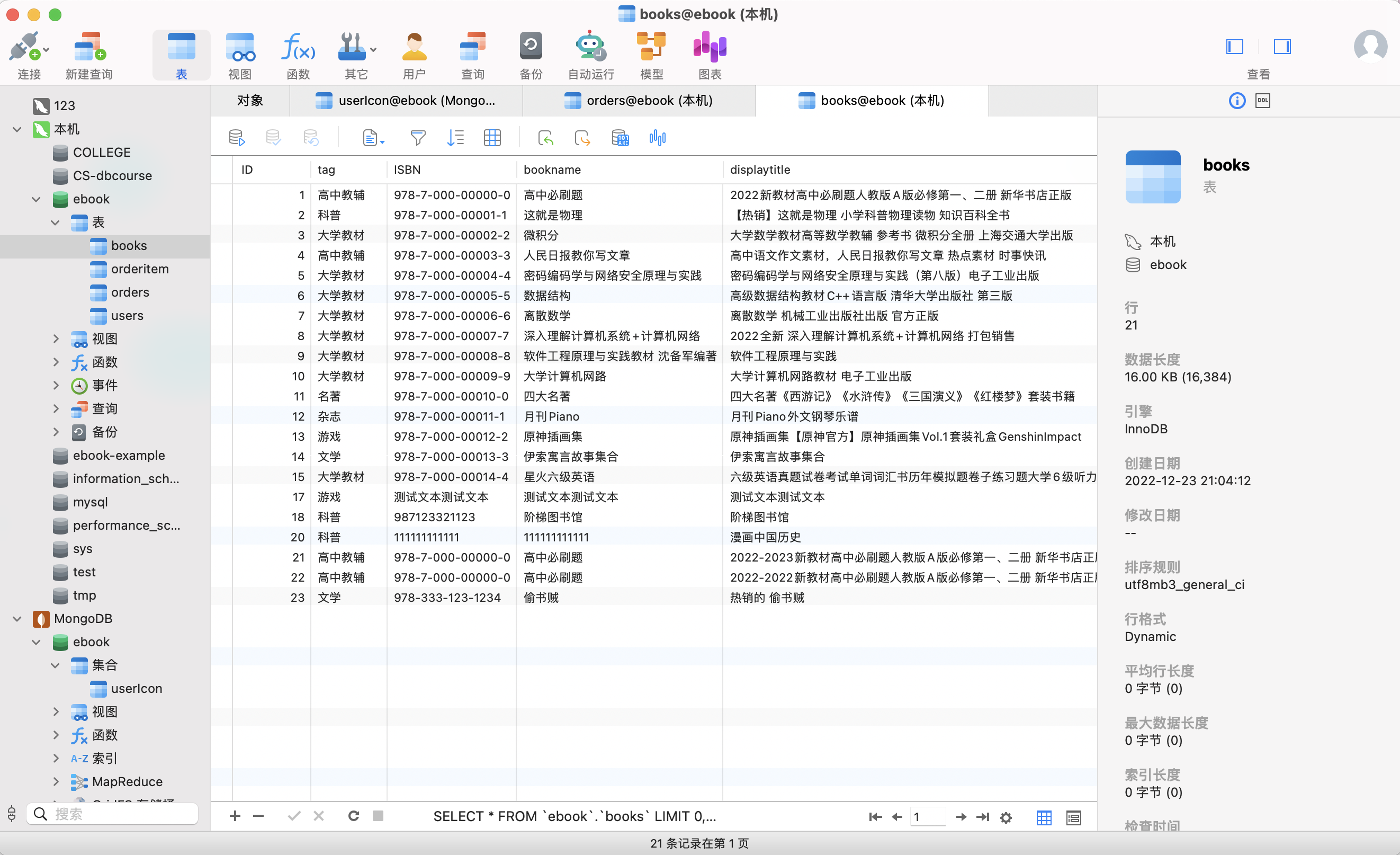Image resolution: width=1400 pixels, height=855 pixels.
Task: Open the sort tool in the grid toolbar
Action: tap(455, 137)
